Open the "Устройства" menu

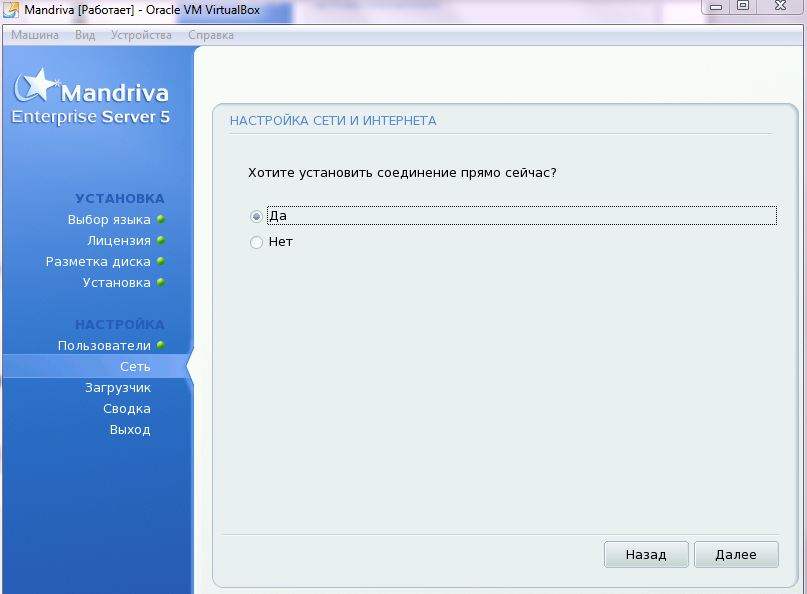141,35
